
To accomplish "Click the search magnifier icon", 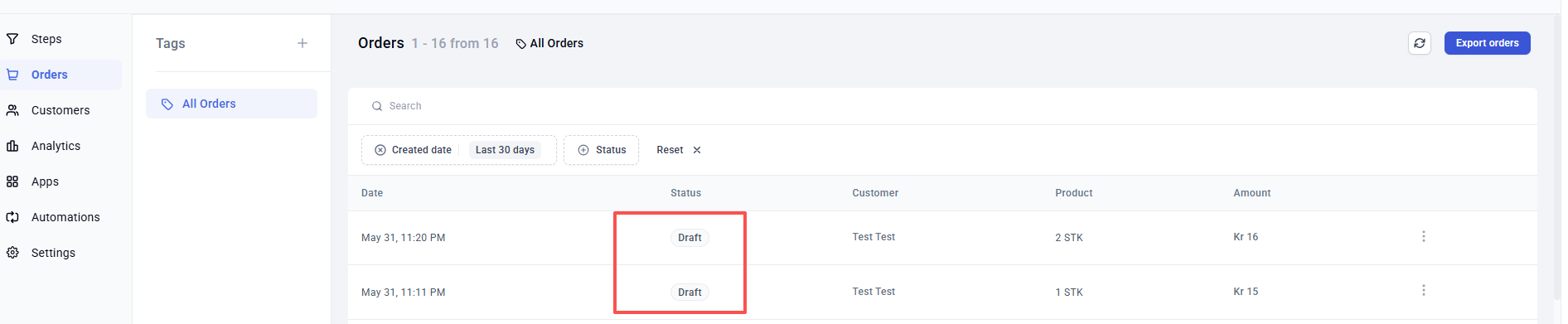I will pyautogui.click(x=377, y=106).
